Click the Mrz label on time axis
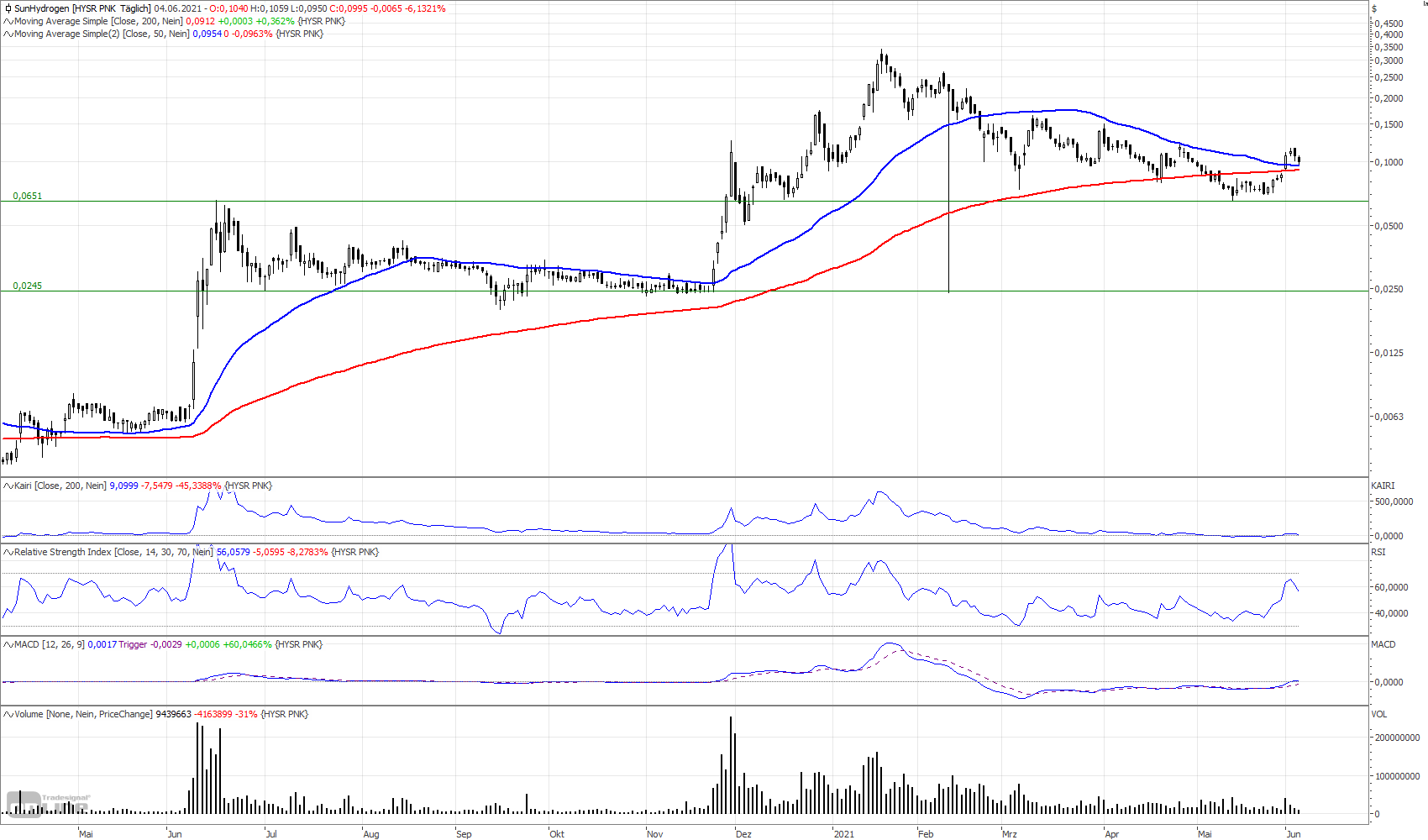This screenshot has height=840, width=1428. coord(1010,834)
